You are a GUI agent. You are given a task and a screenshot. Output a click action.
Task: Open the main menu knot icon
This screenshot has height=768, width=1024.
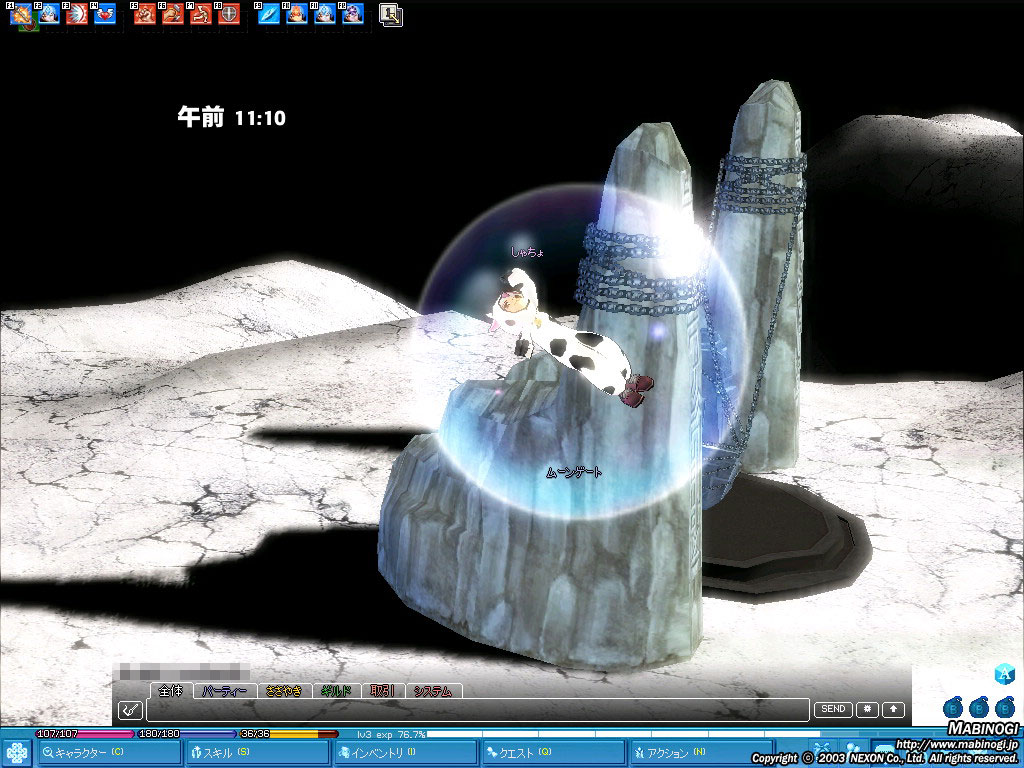click(16, 753)
